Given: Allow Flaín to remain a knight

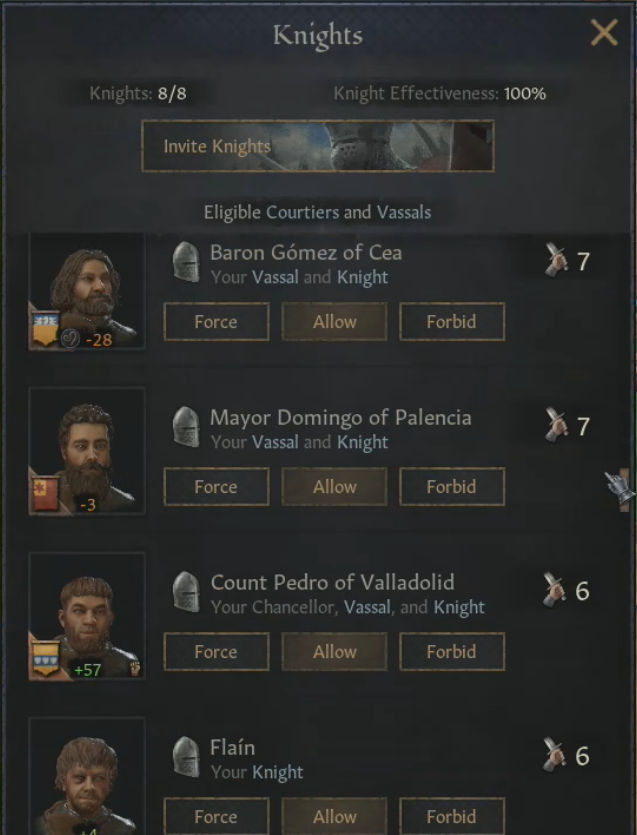Looking at the screenshot, I should click(334, 816).
